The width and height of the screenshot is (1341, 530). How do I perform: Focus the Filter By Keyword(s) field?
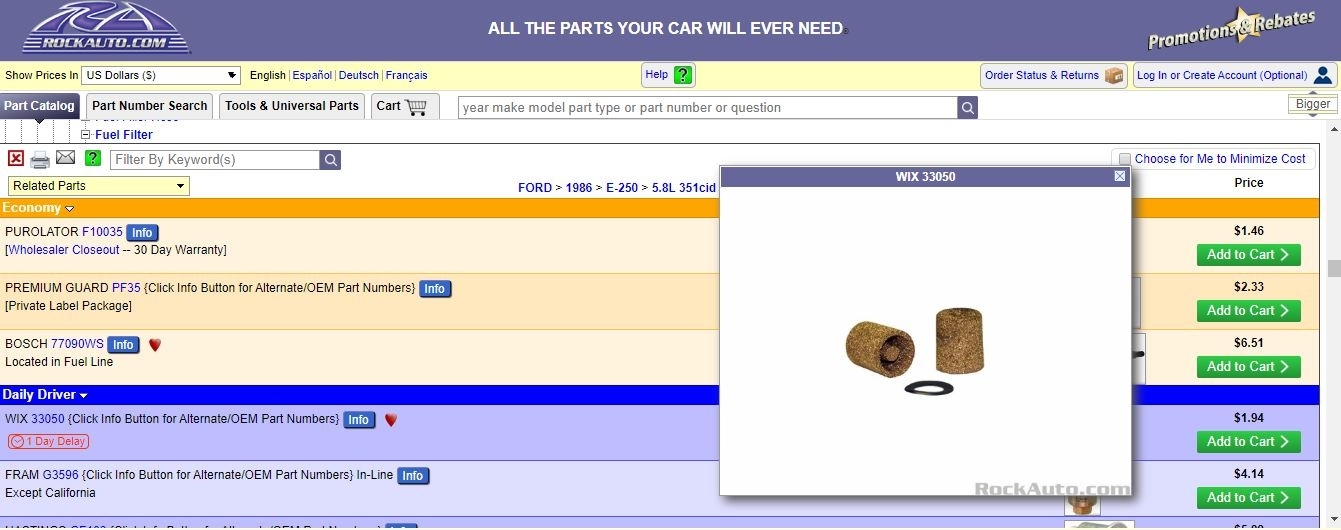coord(215,160)
